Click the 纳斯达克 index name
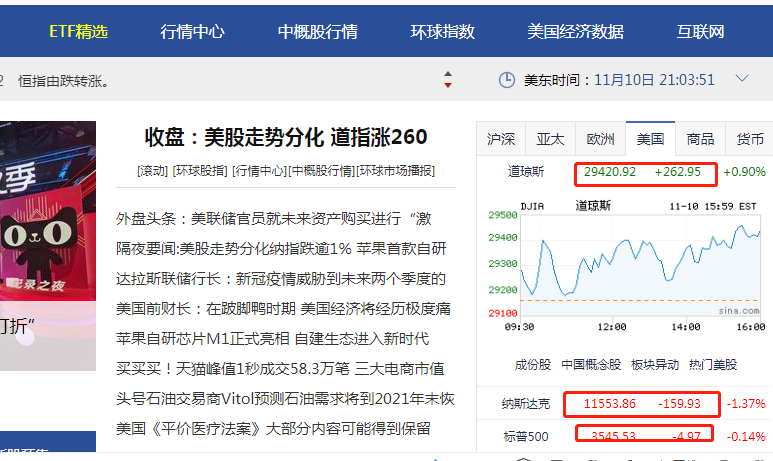The width and height of the screenshot is (773, 461). 526,404
